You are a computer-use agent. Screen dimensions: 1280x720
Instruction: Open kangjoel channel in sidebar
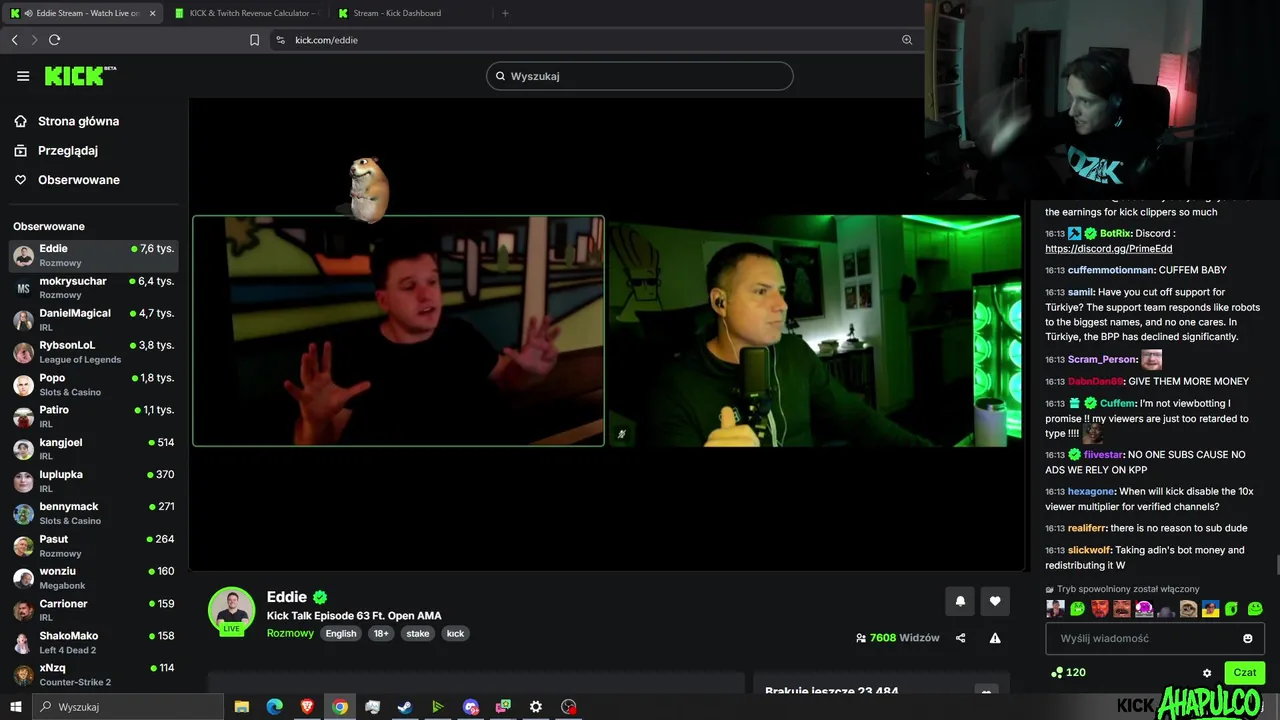(x=94, y=449)
